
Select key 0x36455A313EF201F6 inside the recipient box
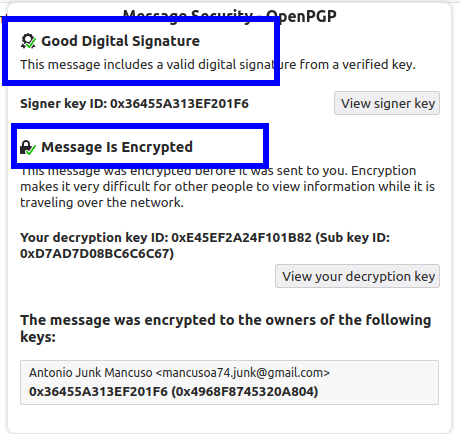tap(98, 391)
